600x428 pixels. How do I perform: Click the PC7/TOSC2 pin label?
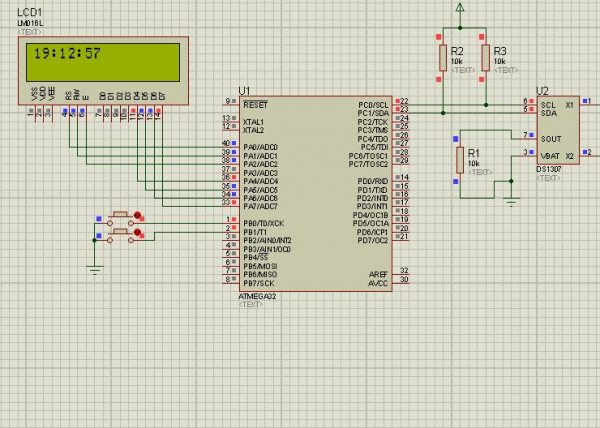coord(368,164)
